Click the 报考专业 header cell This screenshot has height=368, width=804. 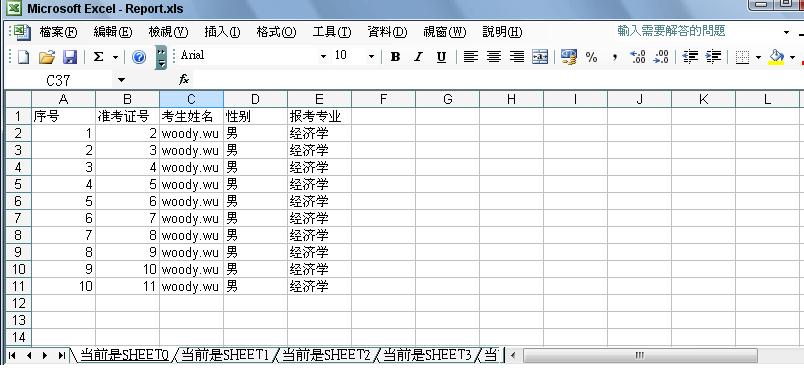tap(319, 116)
